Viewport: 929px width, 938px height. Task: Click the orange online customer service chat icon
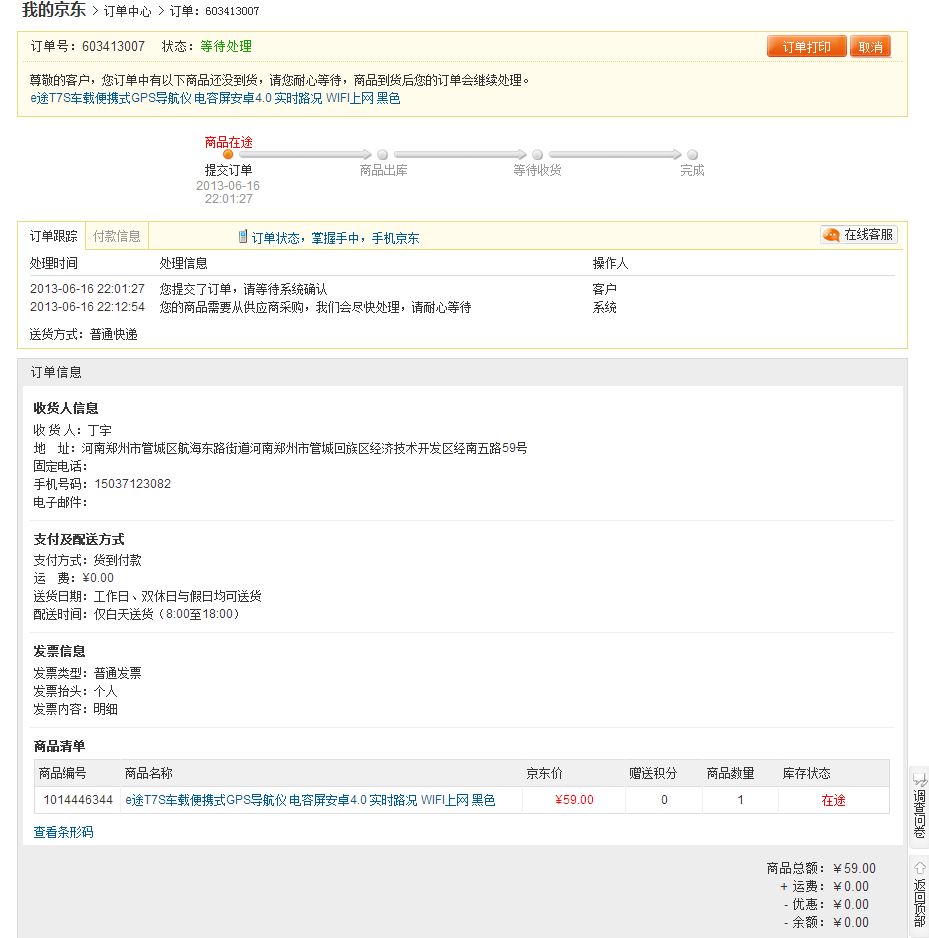(830, 235)
